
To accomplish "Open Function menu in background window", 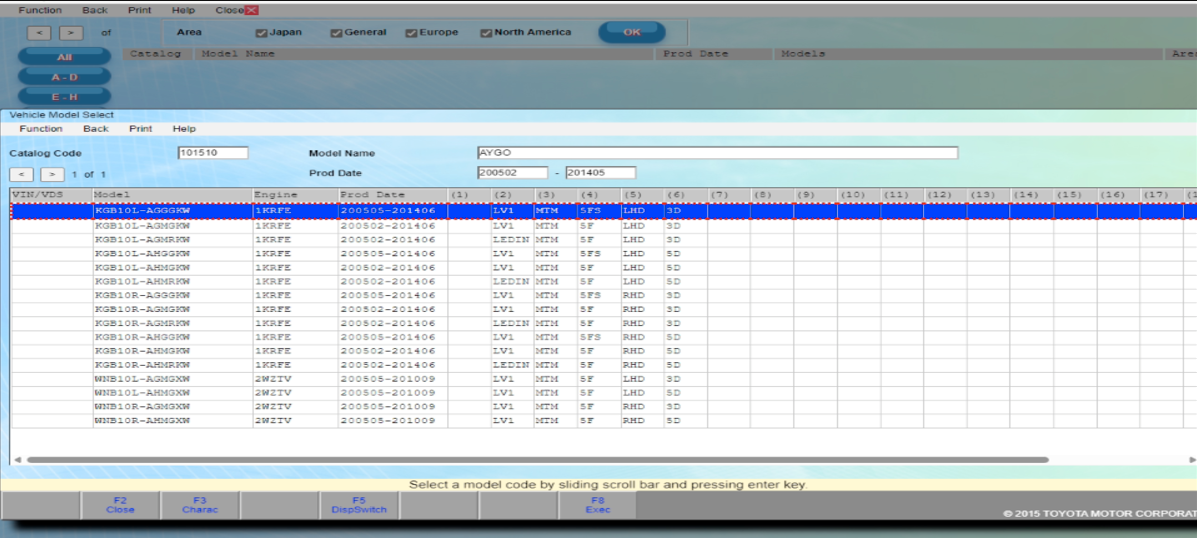I will click(40, 11).
